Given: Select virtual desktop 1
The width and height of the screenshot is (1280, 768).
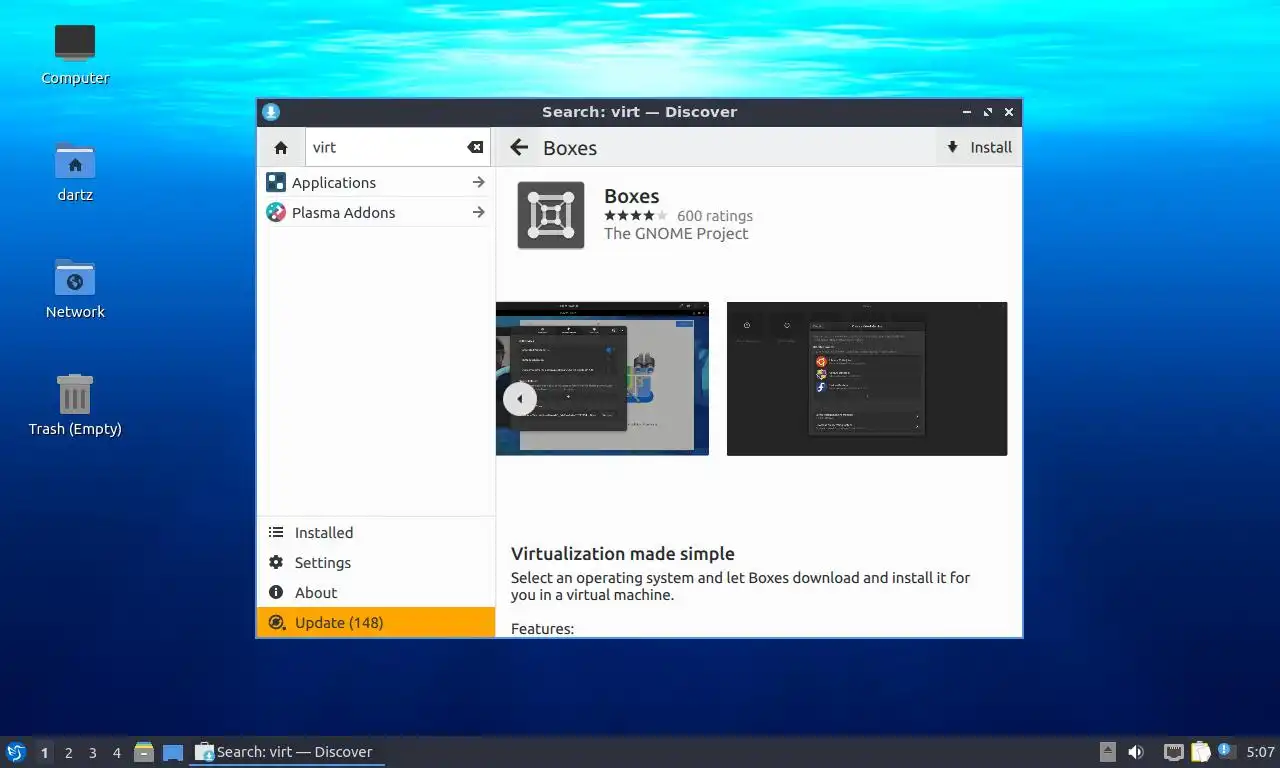Looking at the screenshot, I should tap(44, 753).
